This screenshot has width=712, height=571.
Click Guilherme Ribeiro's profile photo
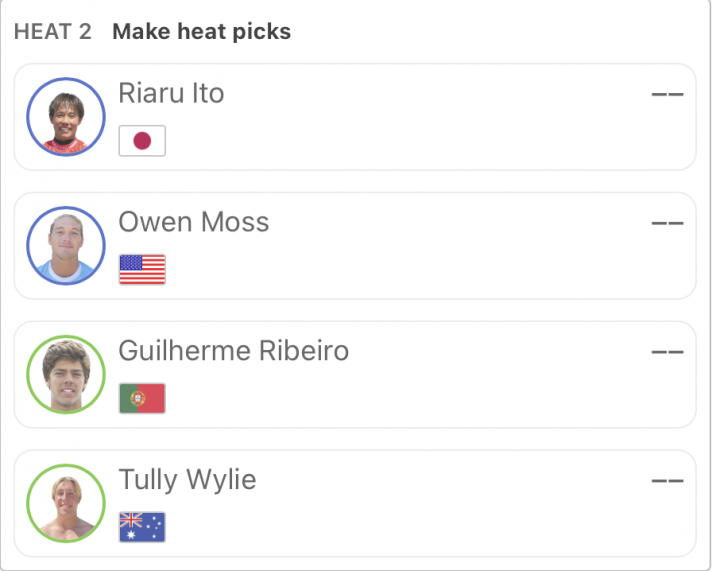(x=66, y=375)
